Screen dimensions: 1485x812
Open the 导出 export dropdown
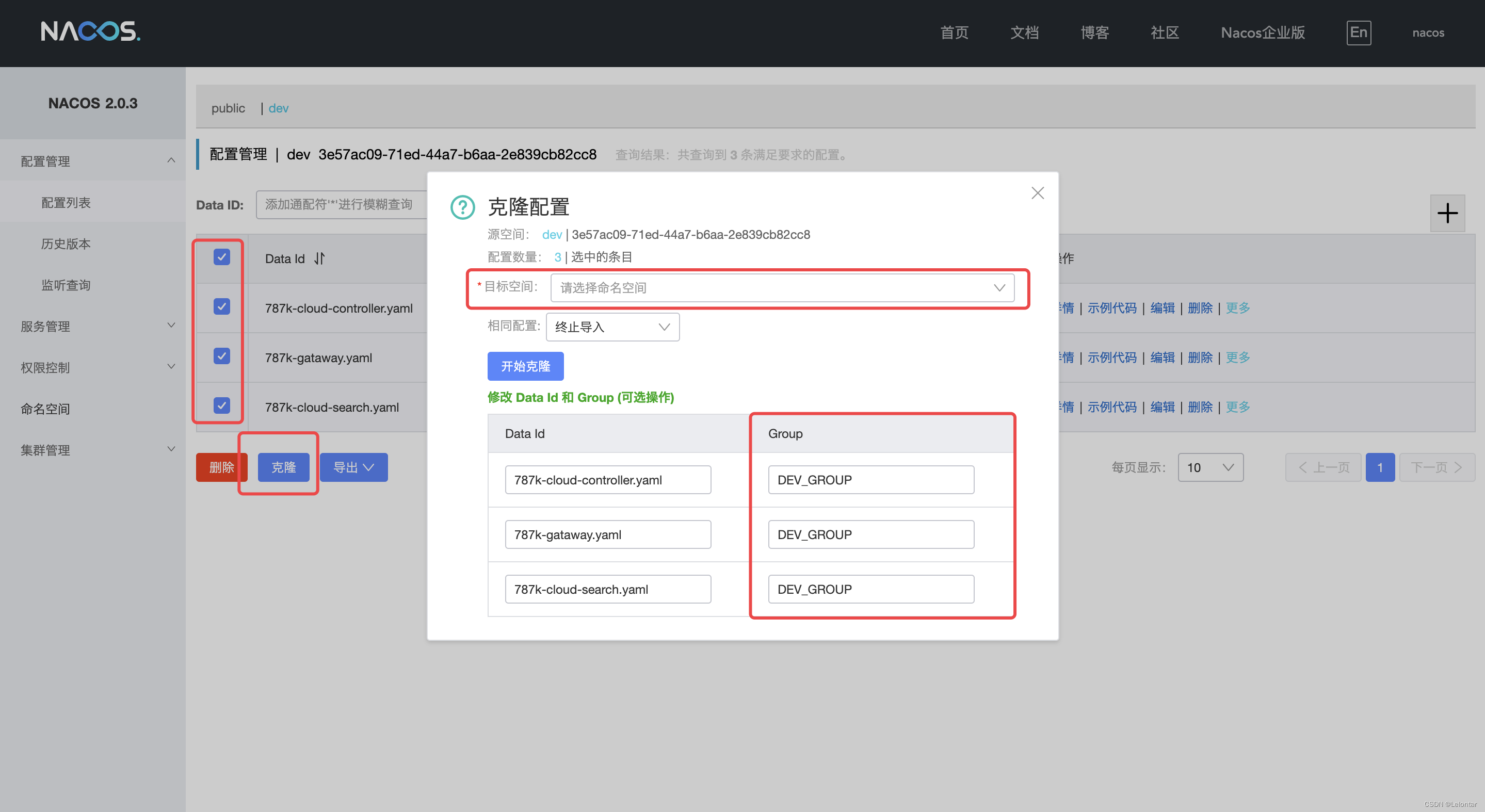point(353,467)
